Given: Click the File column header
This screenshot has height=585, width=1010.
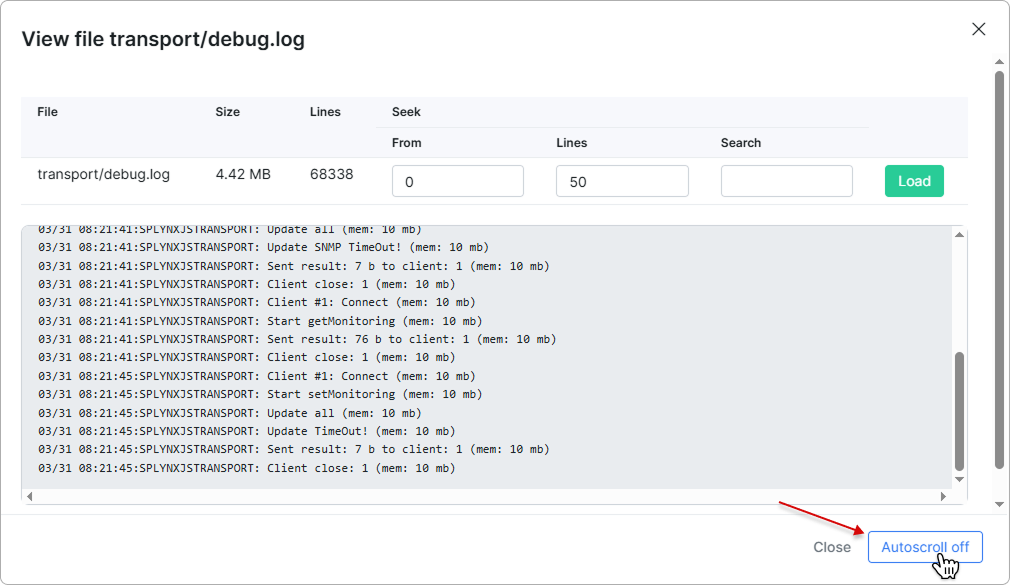Looking at the screenshot, I should 48,112.
